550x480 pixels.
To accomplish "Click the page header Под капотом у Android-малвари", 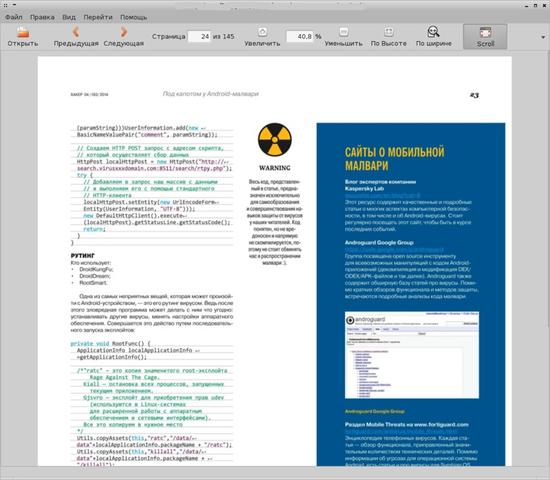I will pyautogui.click(x=210, y=94).
